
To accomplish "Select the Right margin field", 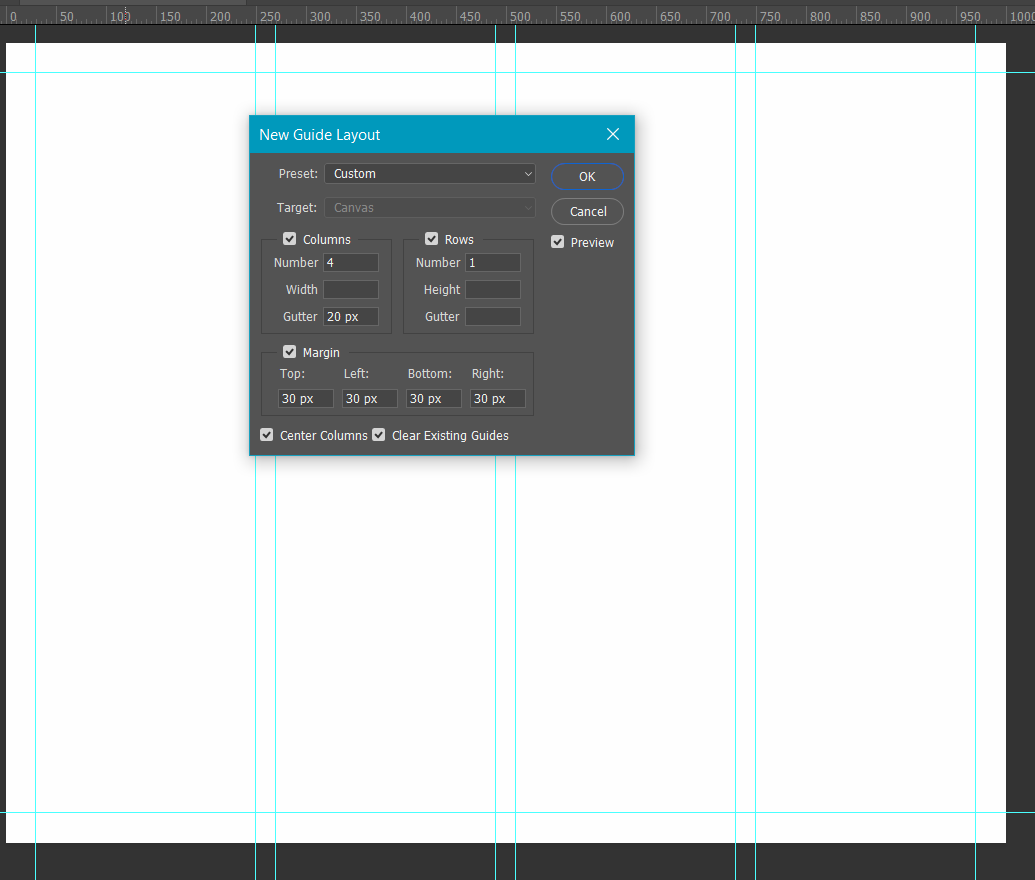I will click(x=498, y=398).
